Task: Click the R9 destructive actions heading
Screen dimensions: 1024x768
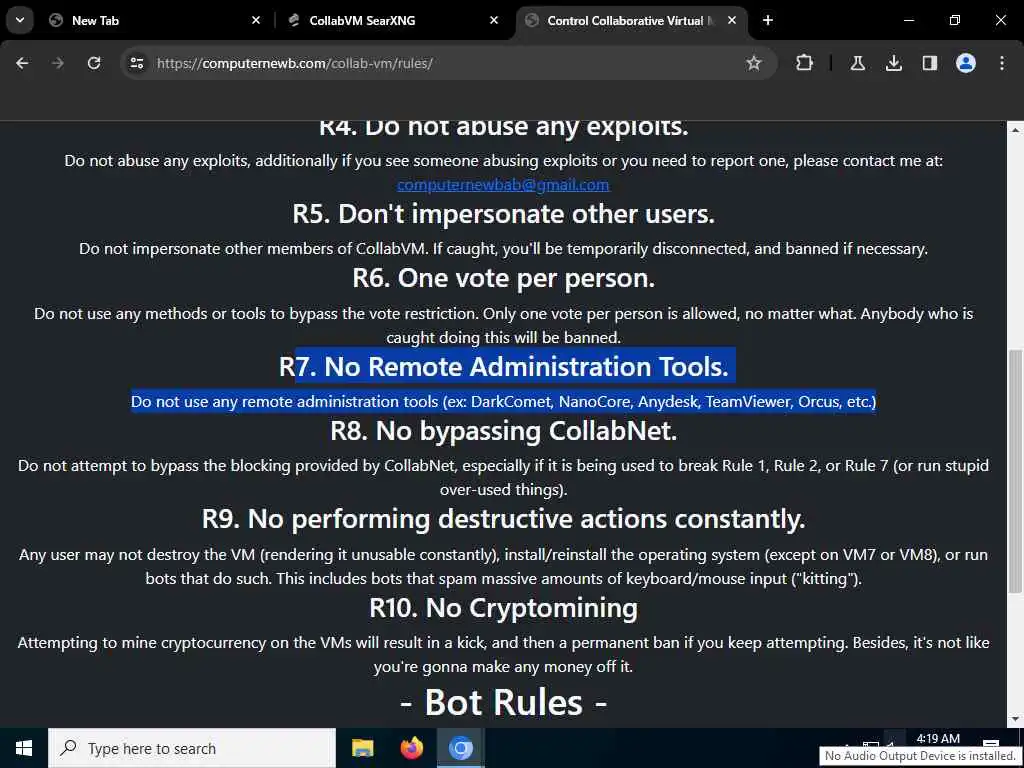Action: [x=504, y=519]
